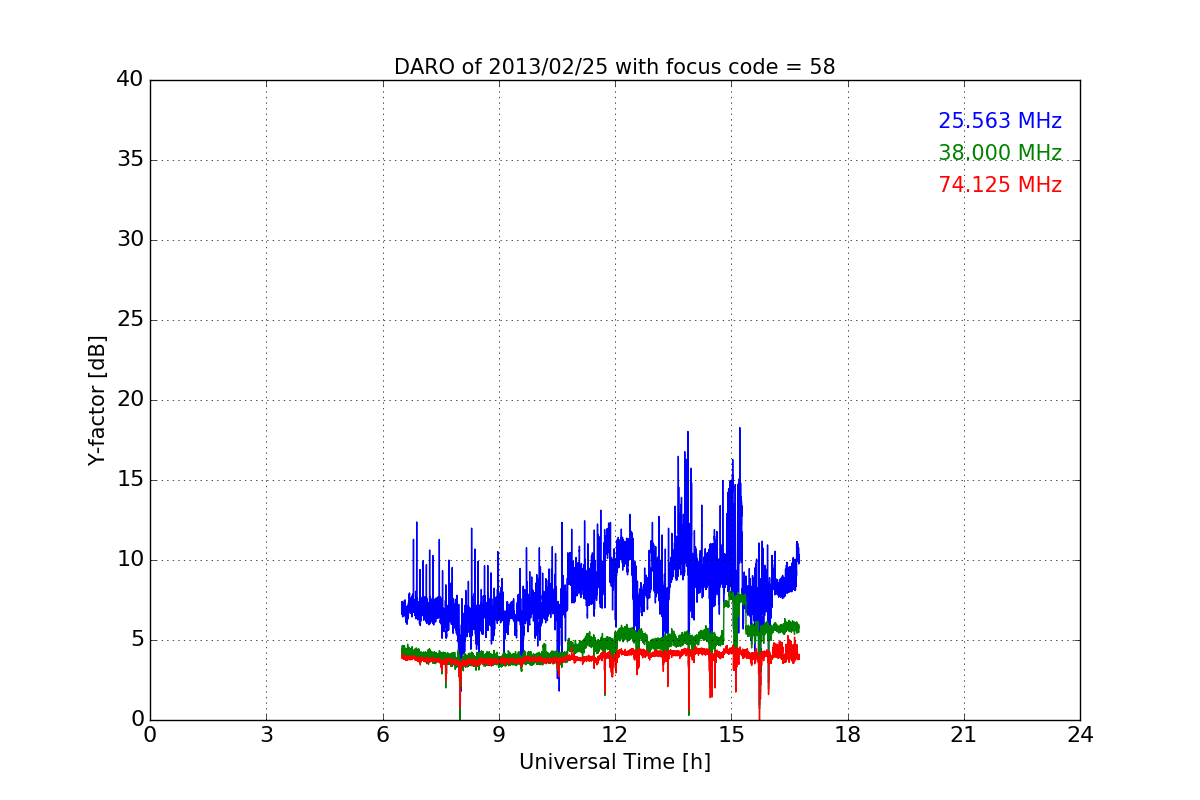Click the y-axis tick label 5
This screenshot has height=800, width=1200.
click(x=137, y=640)
